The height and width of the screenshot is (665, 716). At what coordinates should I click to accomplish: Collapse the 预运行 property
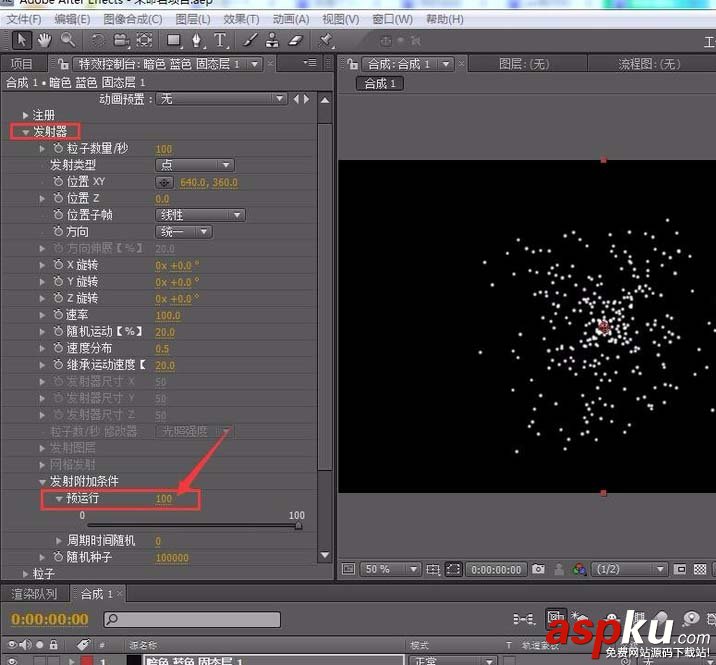(59, 499)
